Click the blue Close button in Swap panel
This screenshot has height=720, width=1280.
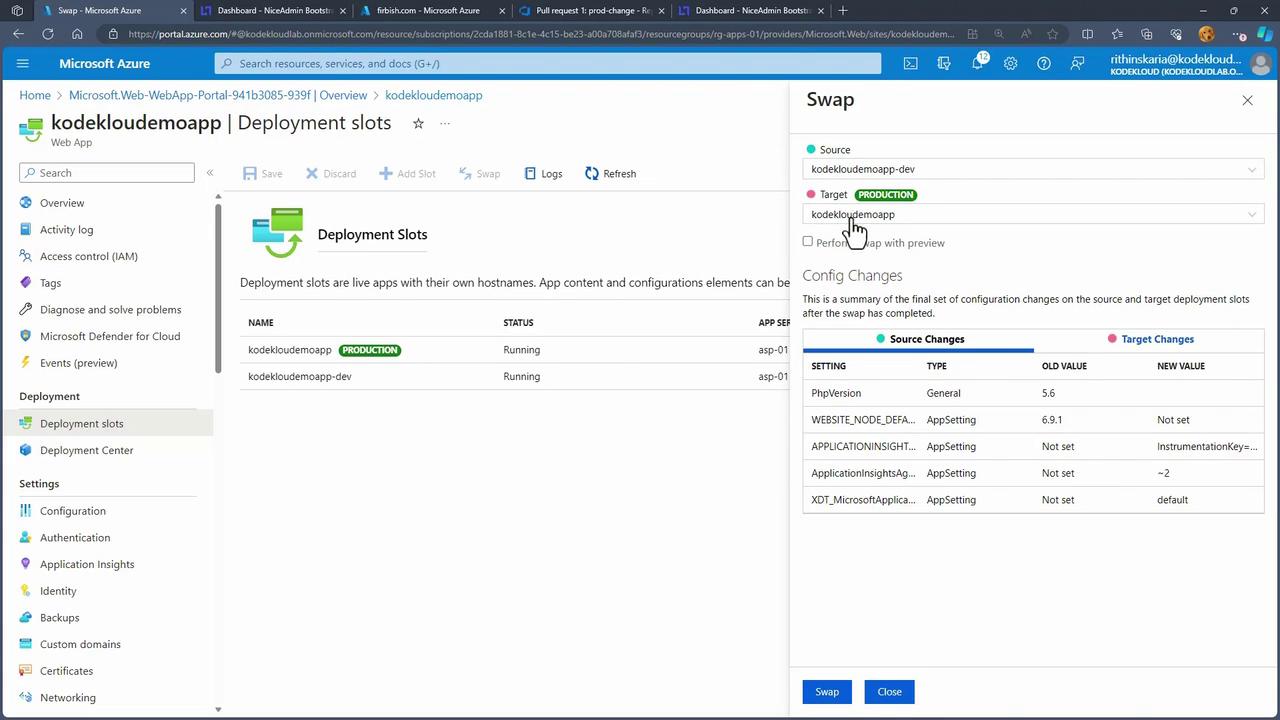click(889, 692)
